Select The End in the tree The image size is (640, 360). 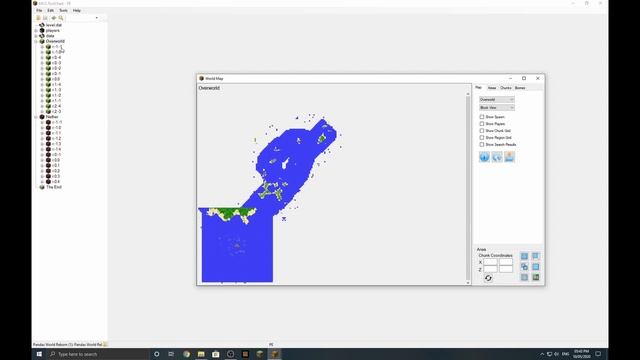[x=53, y=187]
